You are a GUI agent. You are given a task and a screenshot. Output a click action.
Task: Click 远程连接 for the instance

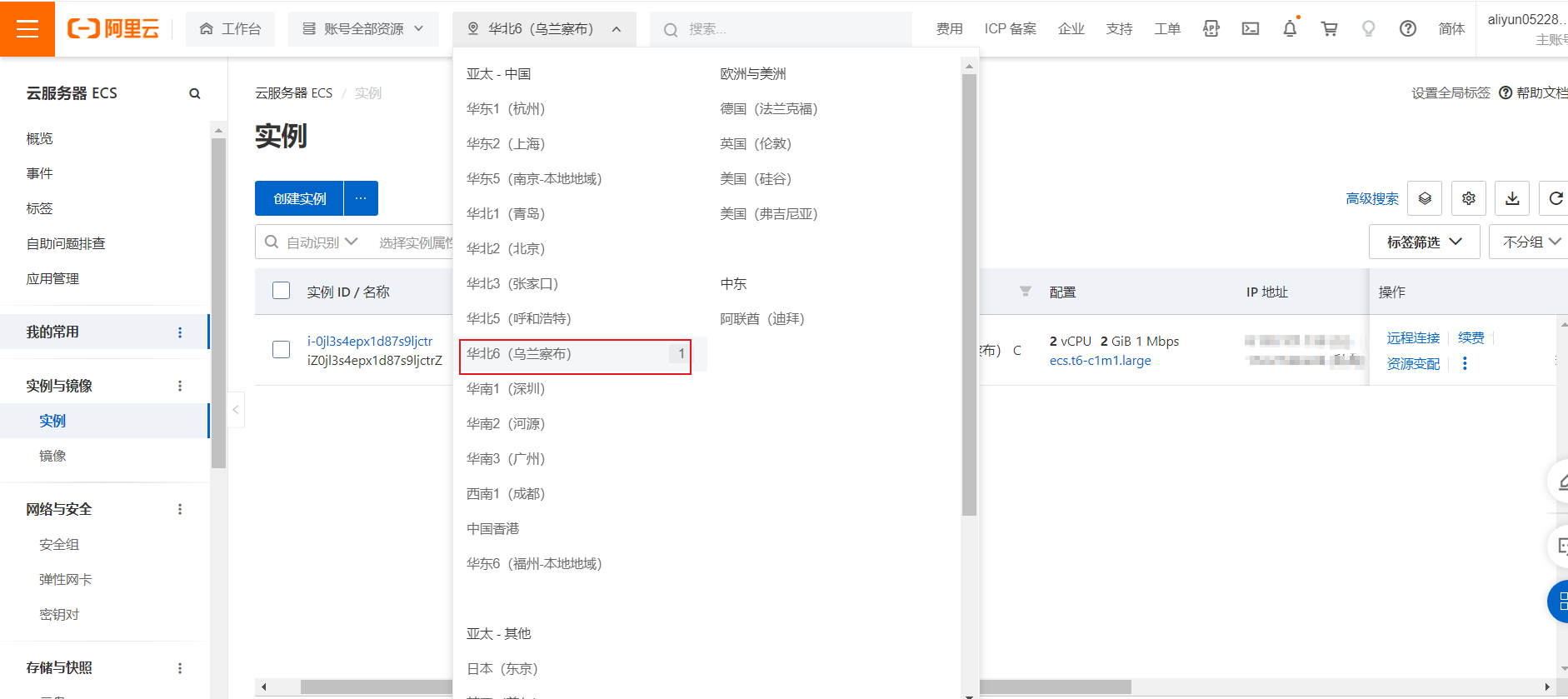click(x=1413, y=338)
